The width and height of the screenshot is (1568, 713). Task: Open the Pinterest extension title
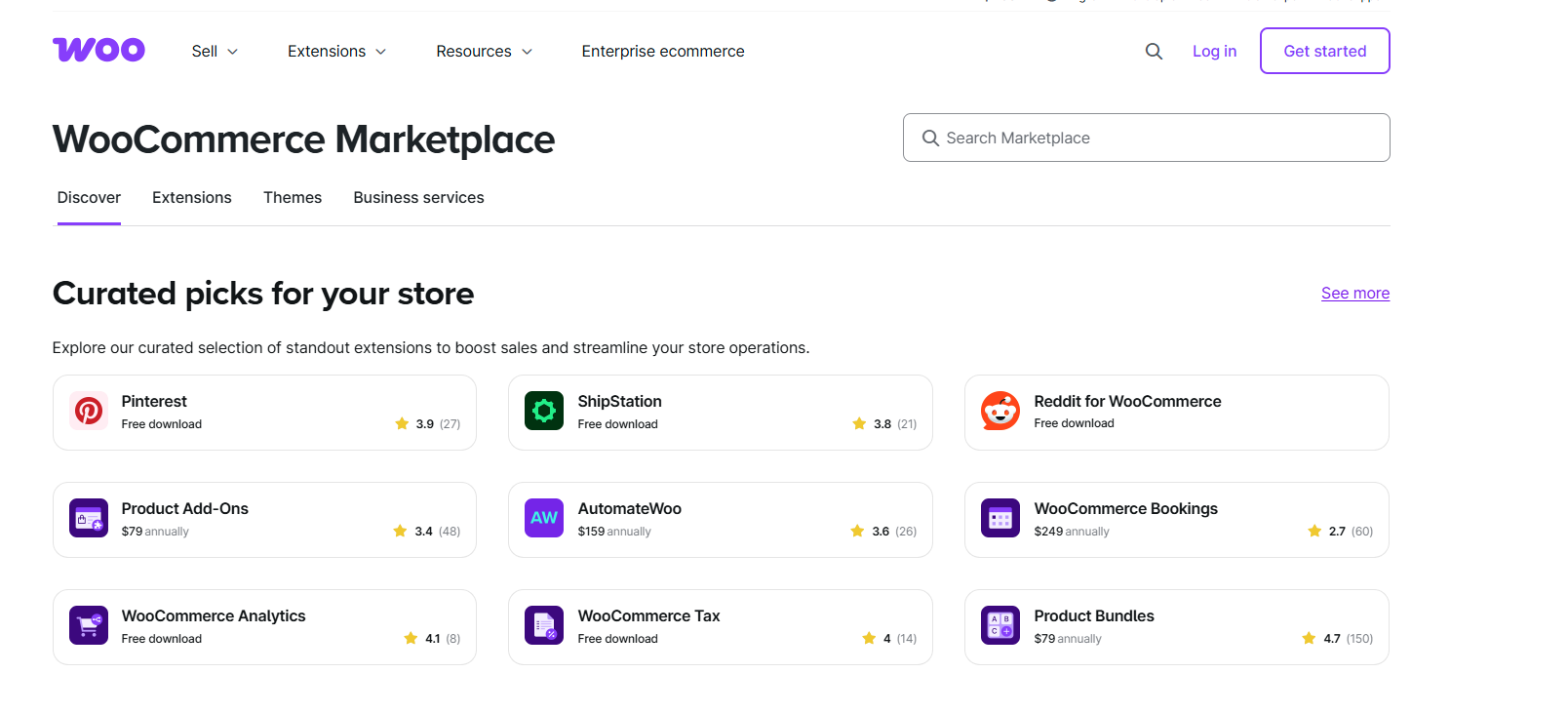(154, 401)
